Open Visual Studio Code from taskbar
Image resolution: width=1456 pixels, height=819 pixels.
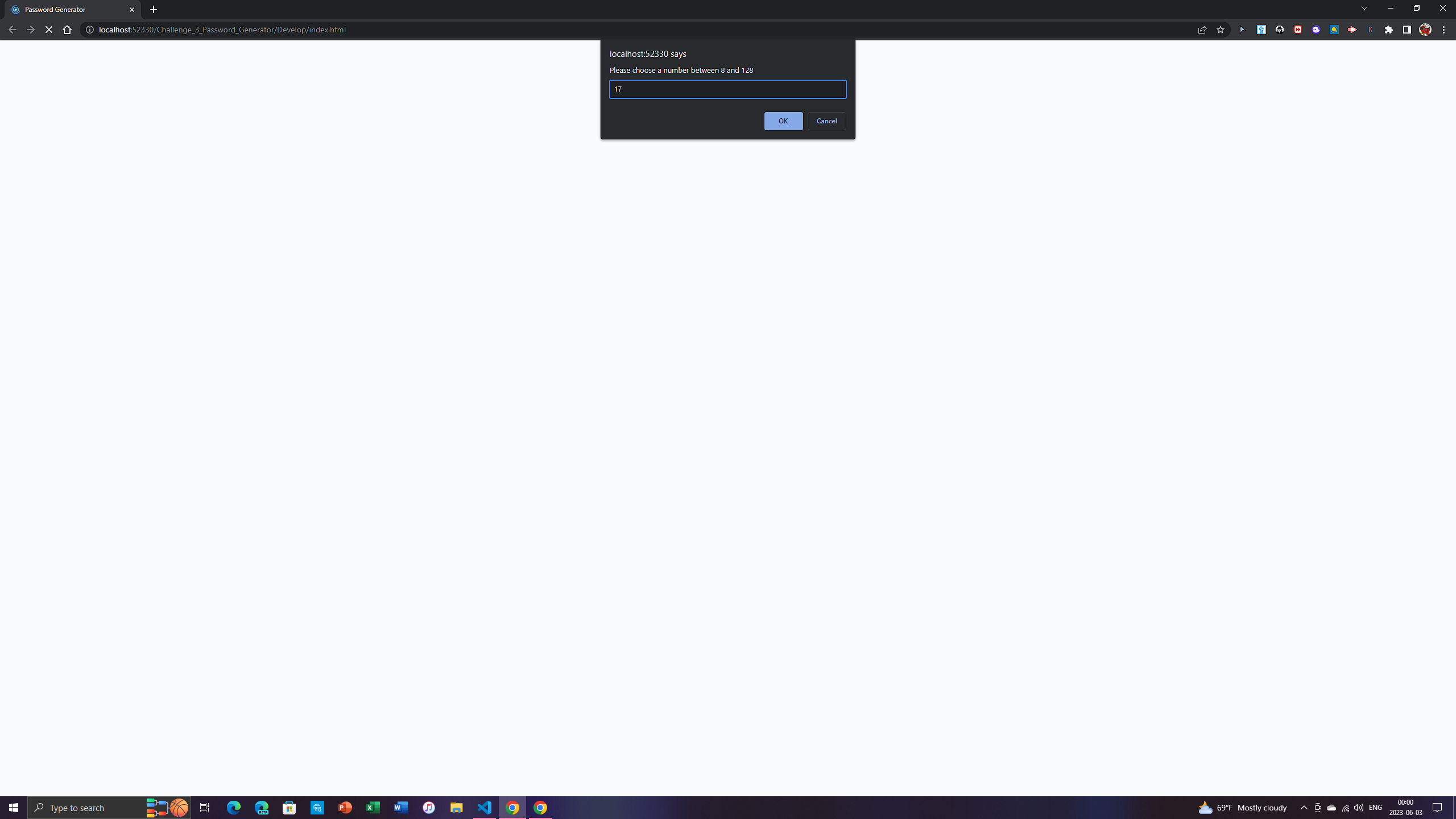click(x=485, y=808)
